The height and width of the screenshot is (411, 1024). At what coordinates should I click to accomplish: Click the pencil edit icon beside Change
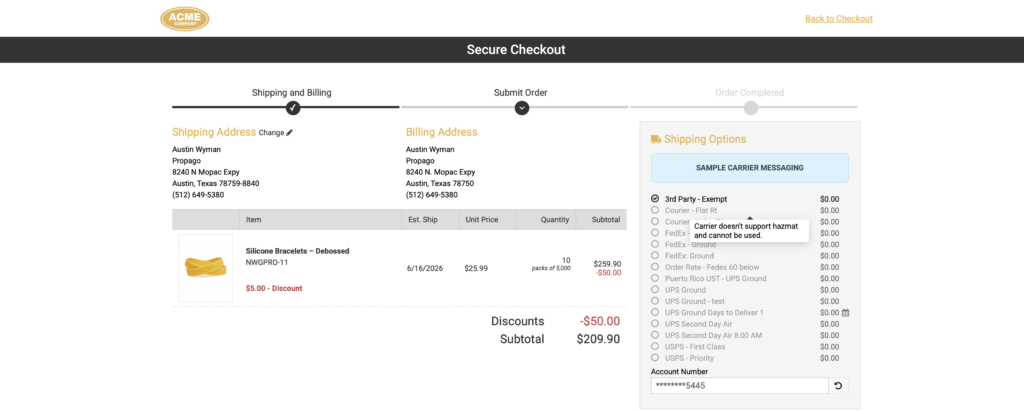pyautogui.click(x=289, y=133)
